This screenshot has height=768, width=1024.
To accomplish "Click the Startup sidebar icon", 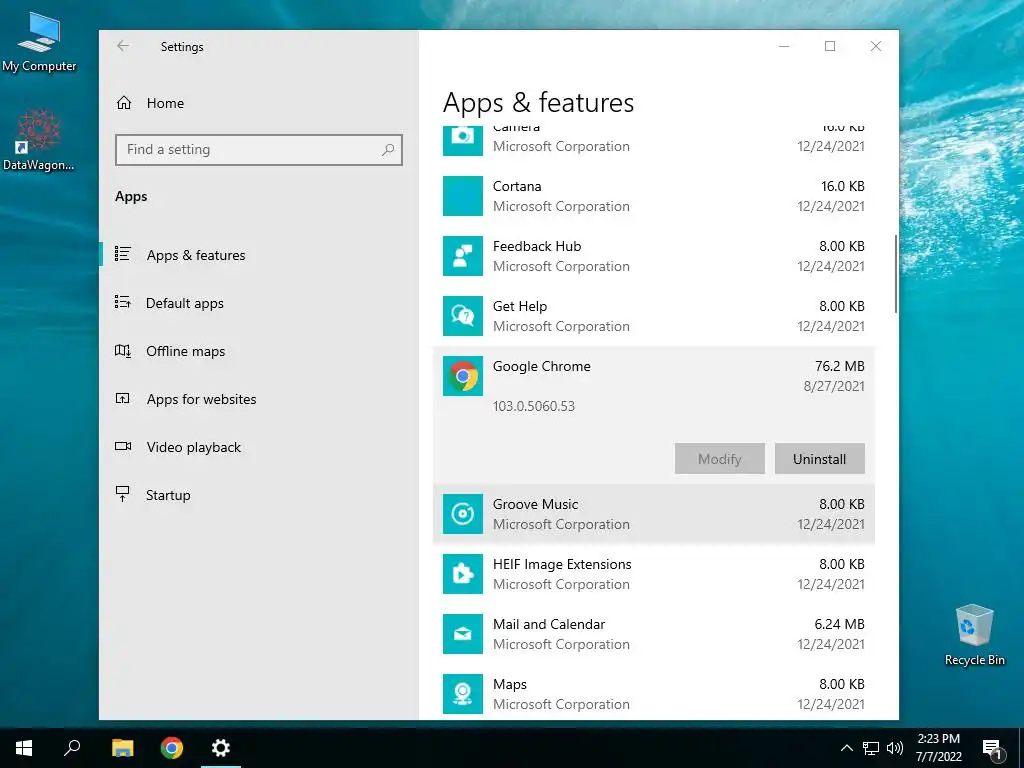I will point(122,494).
